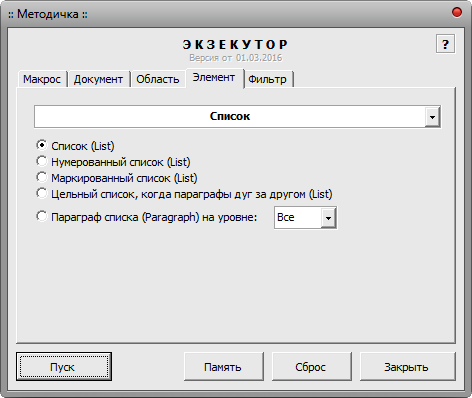
Task: Expand the Список element type dropdown arrow
Action: point(432,117)
